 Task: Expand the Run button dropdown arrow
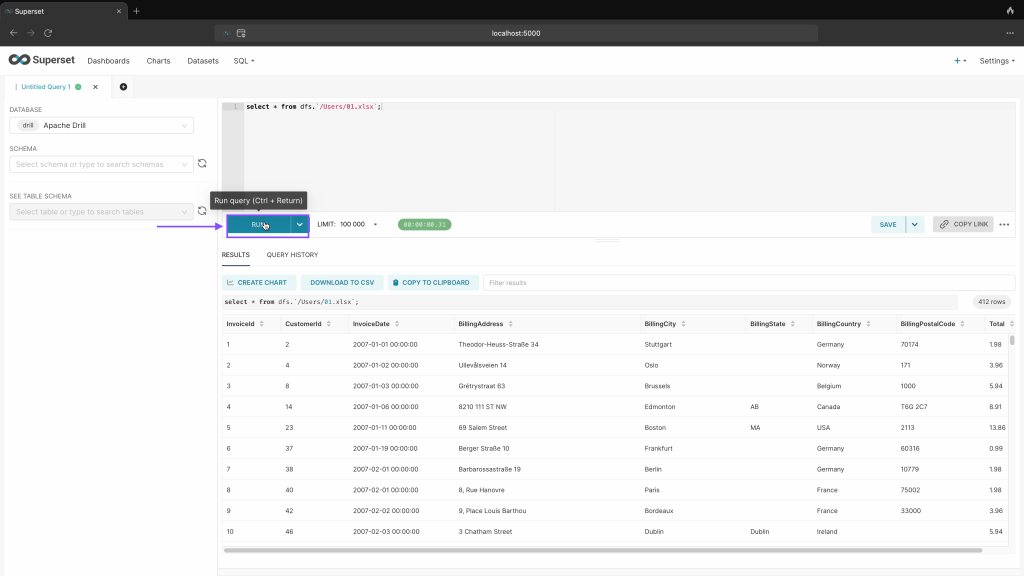[300, 225]
